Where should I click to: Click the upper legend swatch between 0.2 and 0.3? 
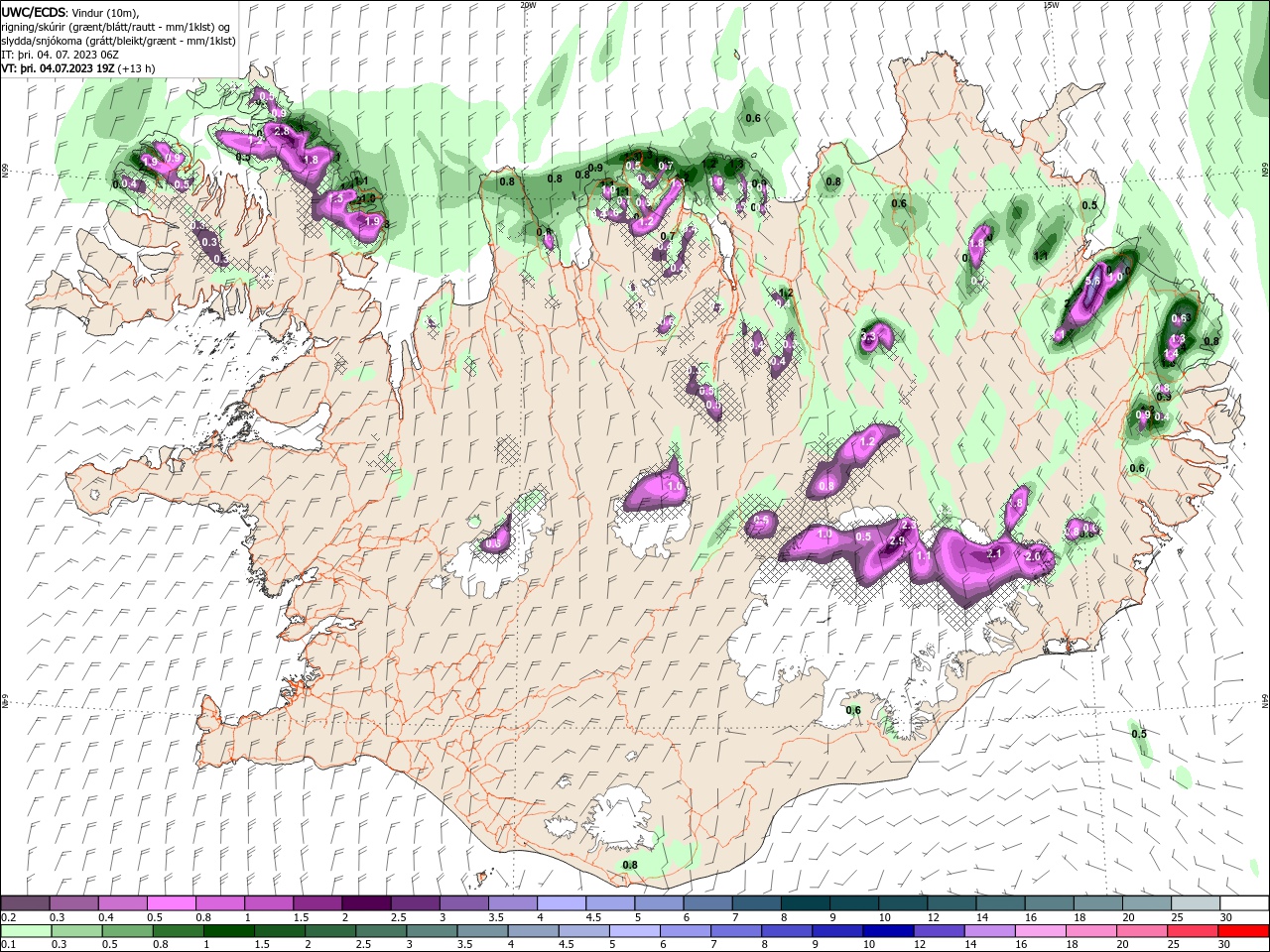25,903
